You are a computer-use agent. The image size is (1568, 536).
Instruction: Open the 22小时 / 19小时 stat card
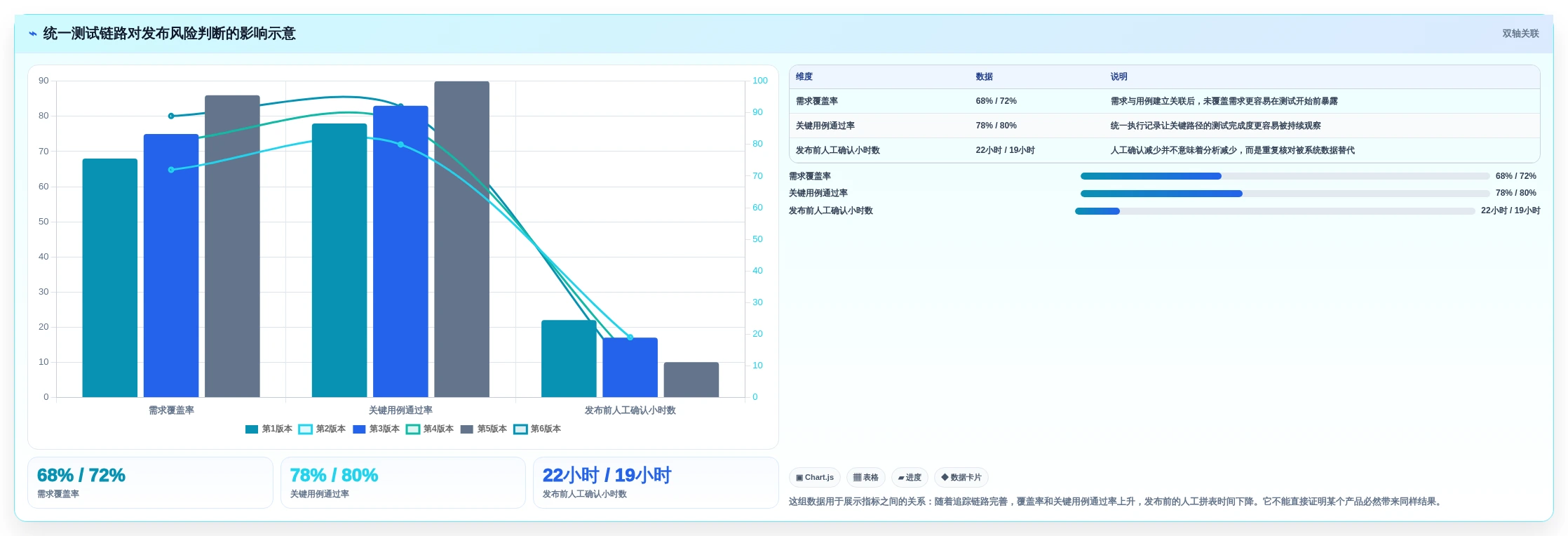click(656, 483)
